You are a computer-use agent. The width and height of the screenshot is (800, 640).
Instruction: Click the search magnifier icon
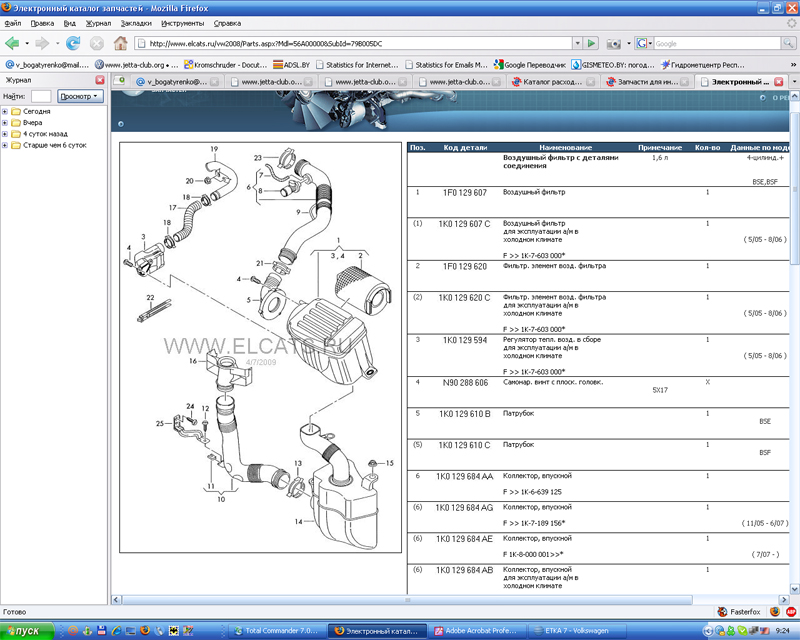788,43
